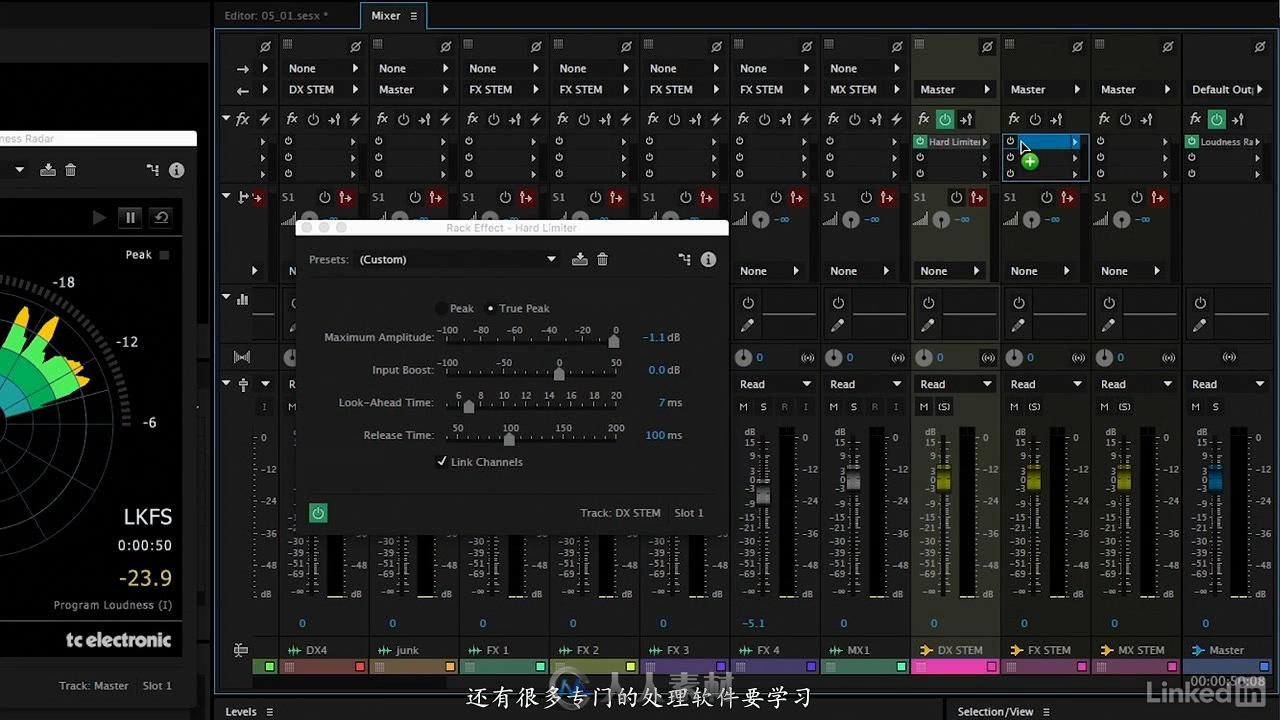Toggle Hard Limiter power button in dialog
1280x720 pixels.
pos(318,513)
